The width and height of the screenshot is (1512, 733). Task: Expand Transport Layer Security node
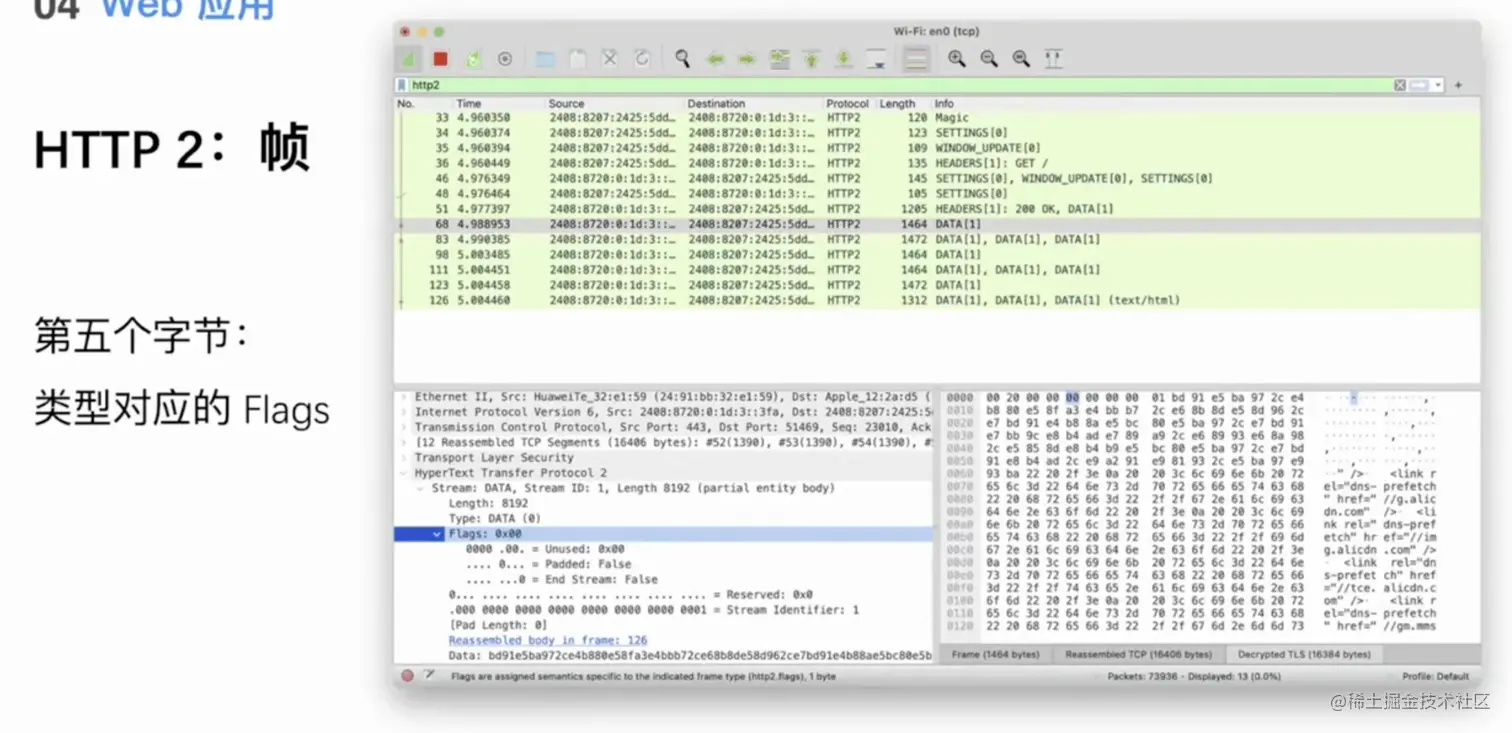click(404, 457)
